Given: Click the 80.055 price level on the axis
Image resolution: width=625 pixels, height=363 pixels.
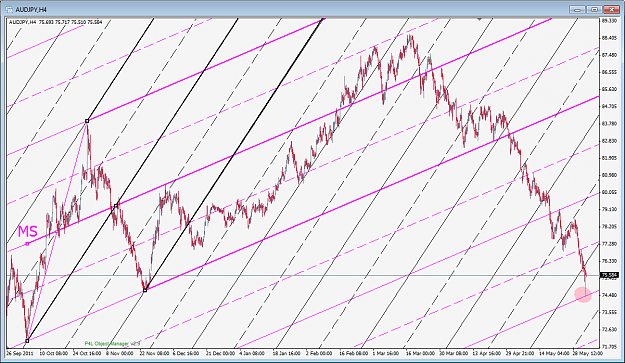Looking at the screenshot, I should tap(610, 192).
